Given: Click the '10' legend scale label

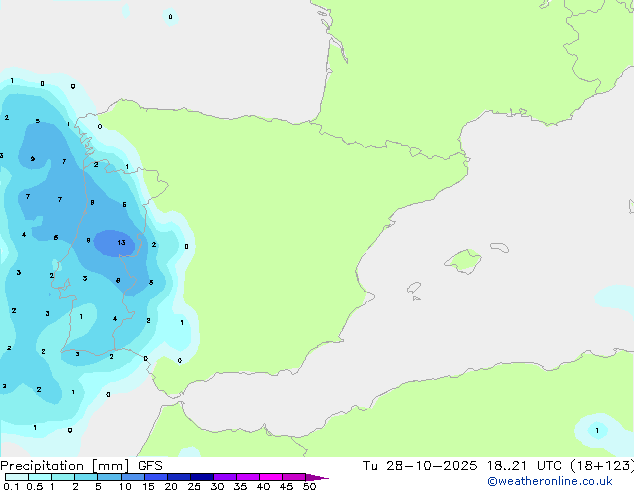Looking at the screenshot, I should coord(125,486).
